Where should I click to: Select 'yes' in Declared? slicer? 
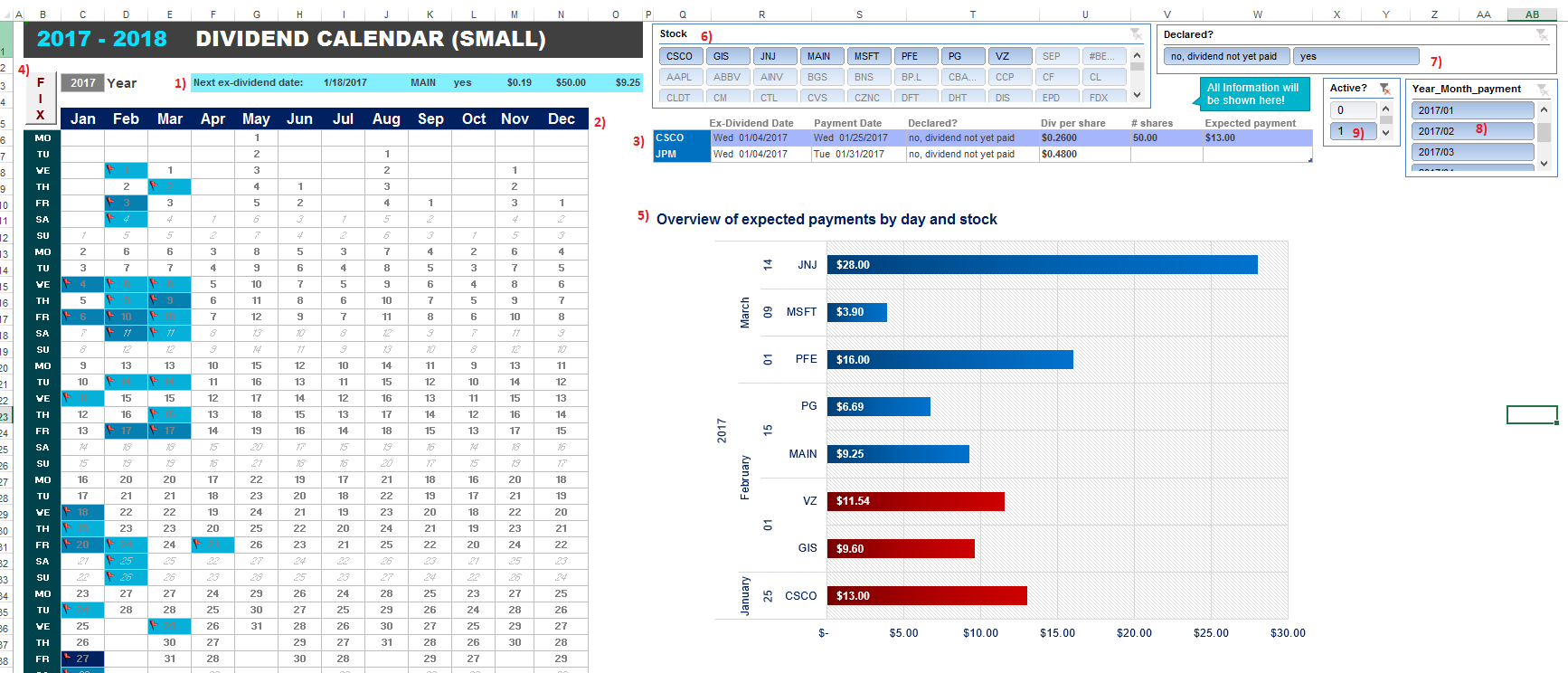[1355, 56]
